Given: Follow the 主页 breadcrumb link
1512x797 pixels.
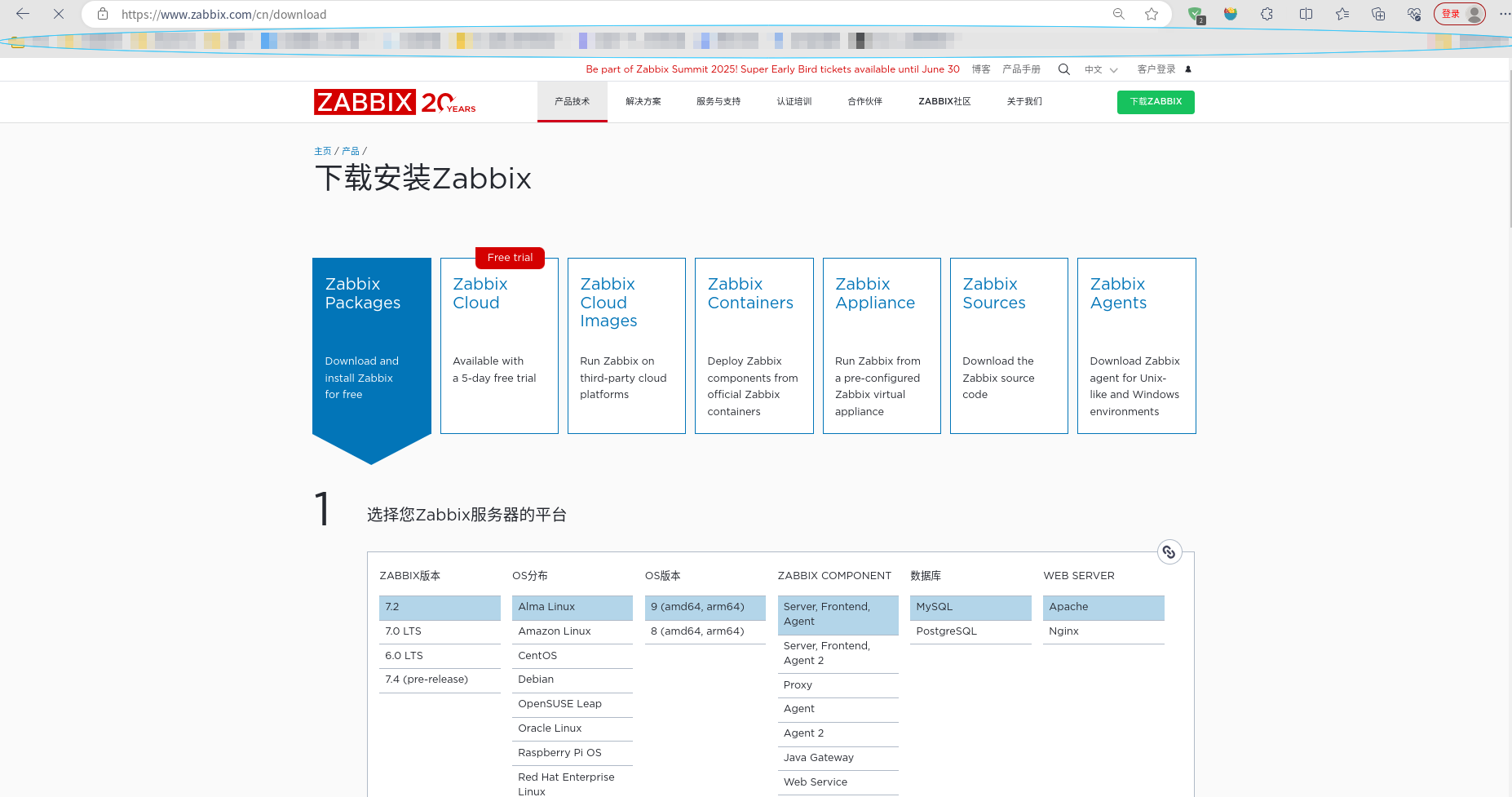Looking at the screenshot, I should pos(323,151).
